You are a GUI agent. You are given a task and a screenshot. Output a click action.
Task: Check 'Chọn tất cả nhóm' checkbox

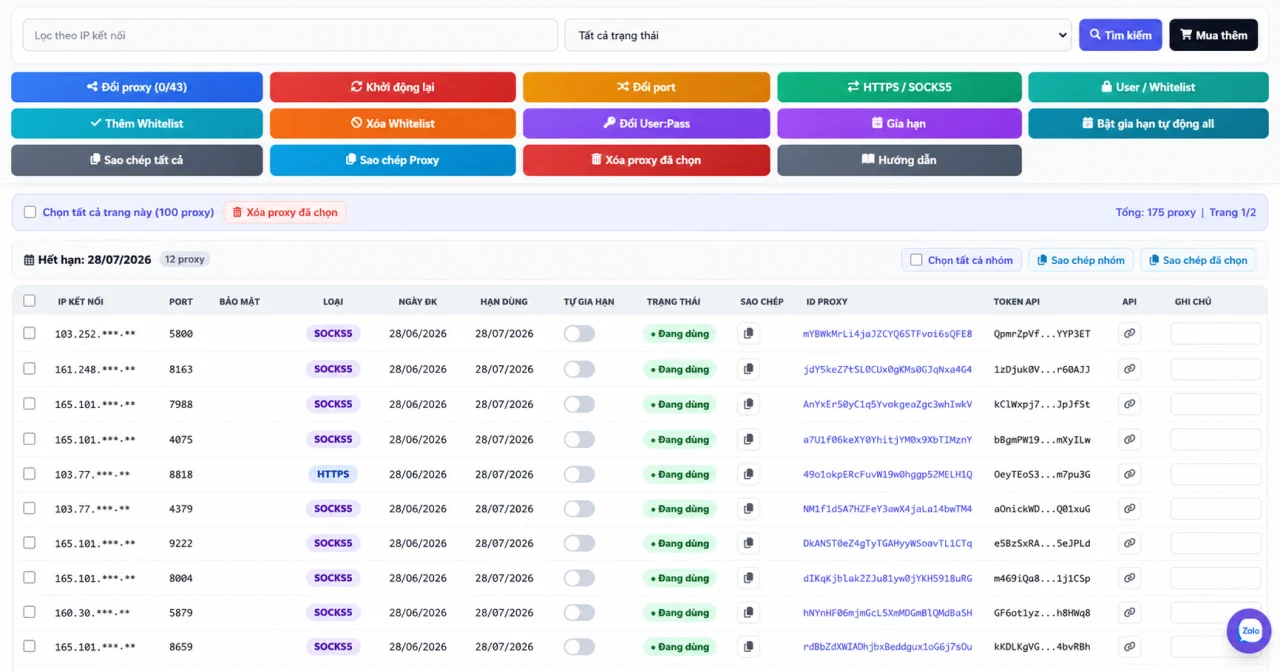[916, 260]
